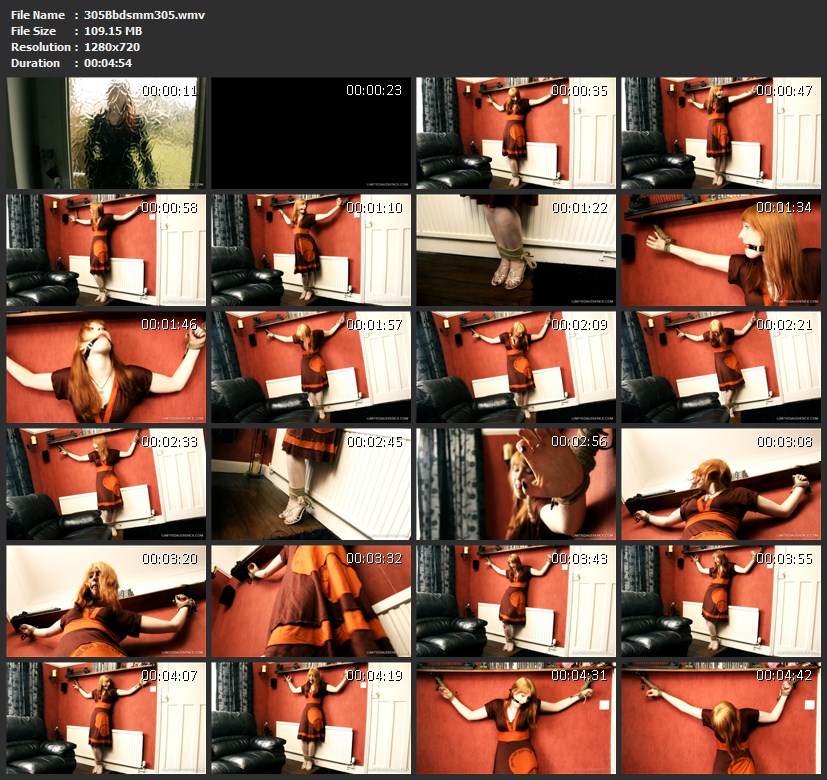This screenshot has width=827, height=780.
Task: Open the frame stamped 00:02:09
Action: 516,367
